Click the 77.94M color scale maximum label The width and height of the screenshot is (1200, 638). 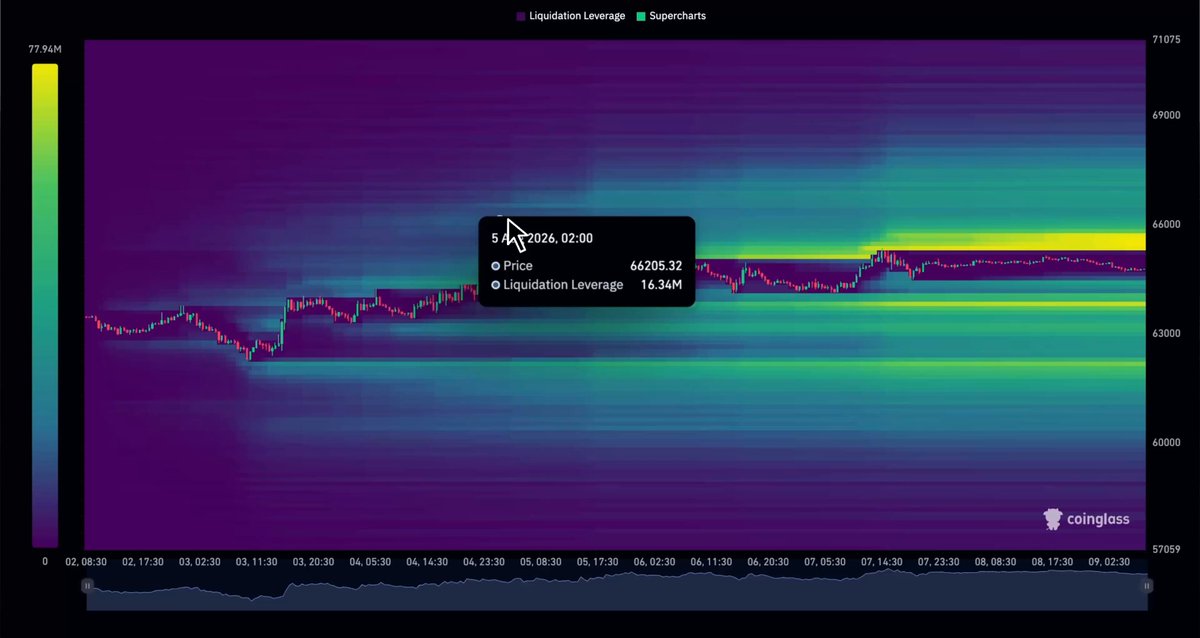pyautogui.click(x=45, y=47)
